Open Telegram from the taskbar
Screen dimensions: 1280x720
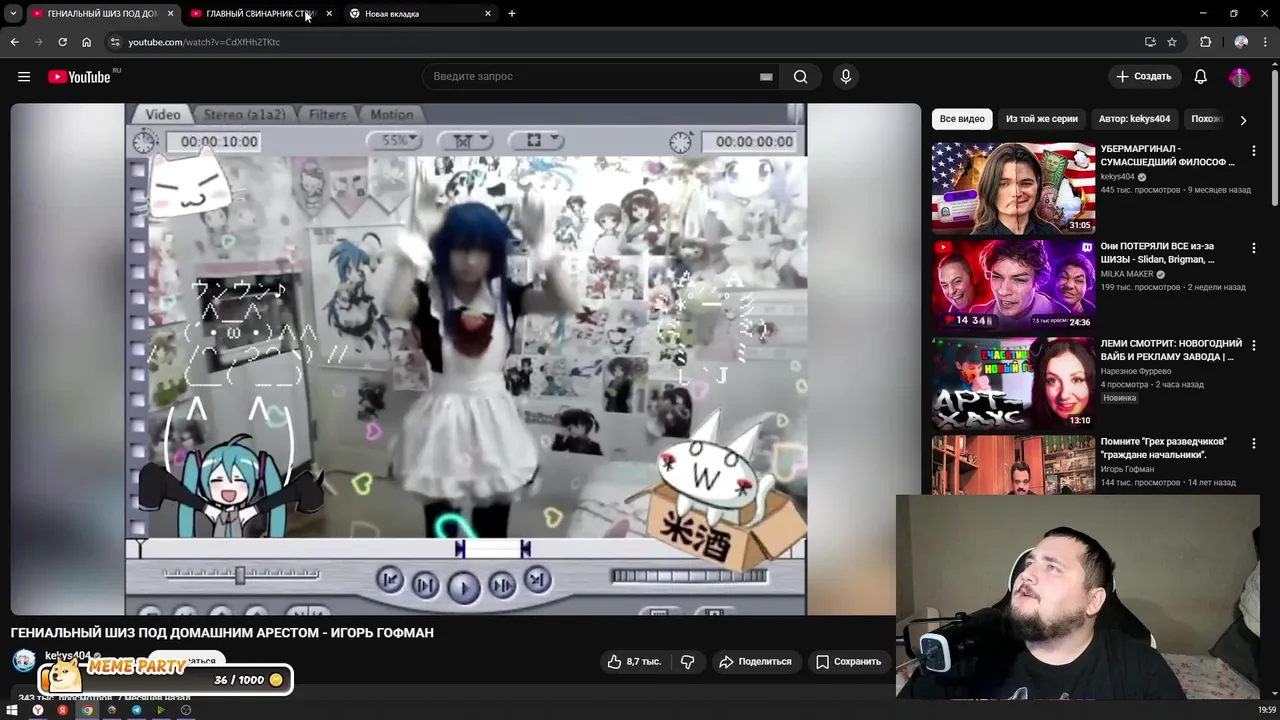pyautogui.click(x=136, y=710)
